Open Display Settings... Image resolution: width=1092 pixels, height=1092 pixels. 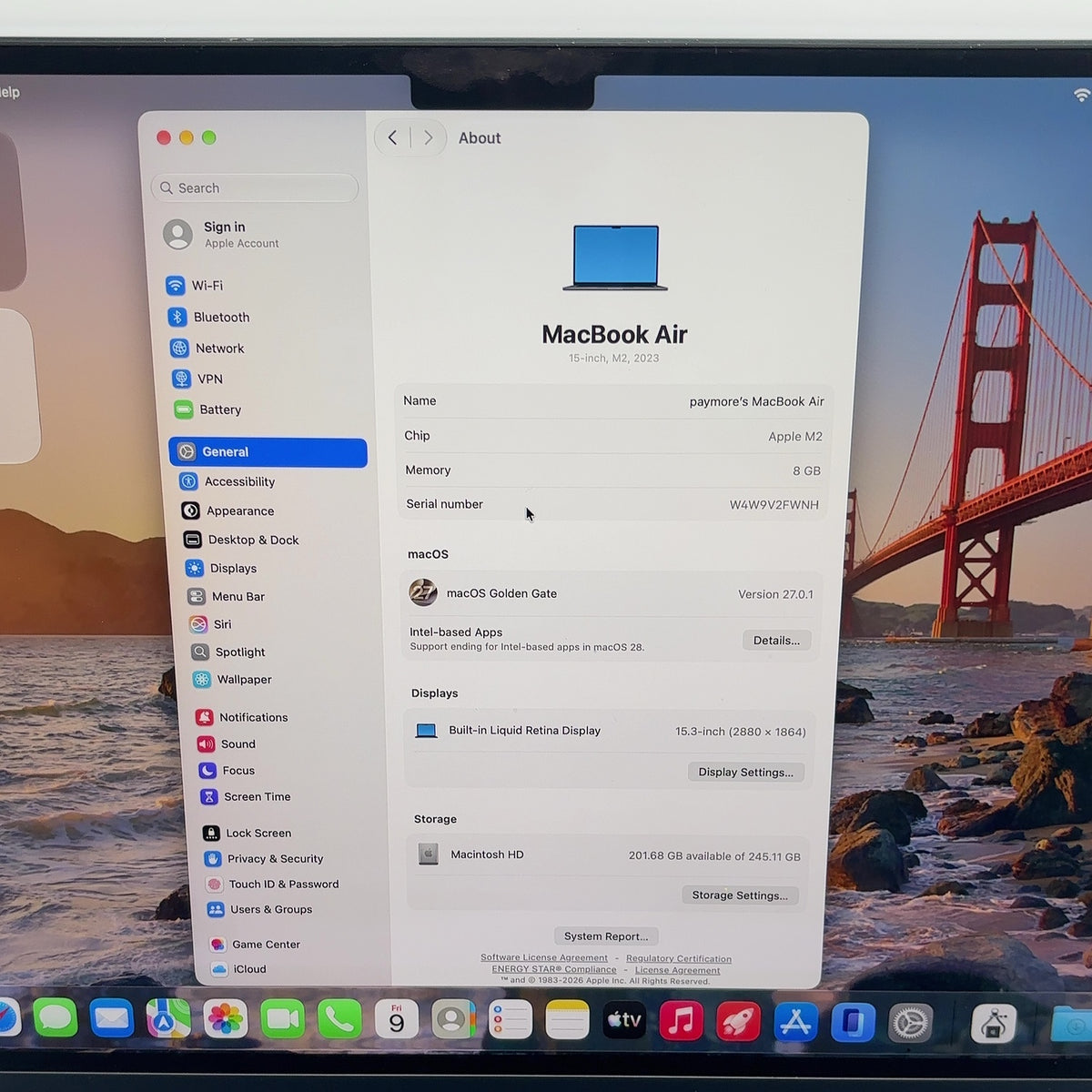pyautogui.click(x=745, y=773)
